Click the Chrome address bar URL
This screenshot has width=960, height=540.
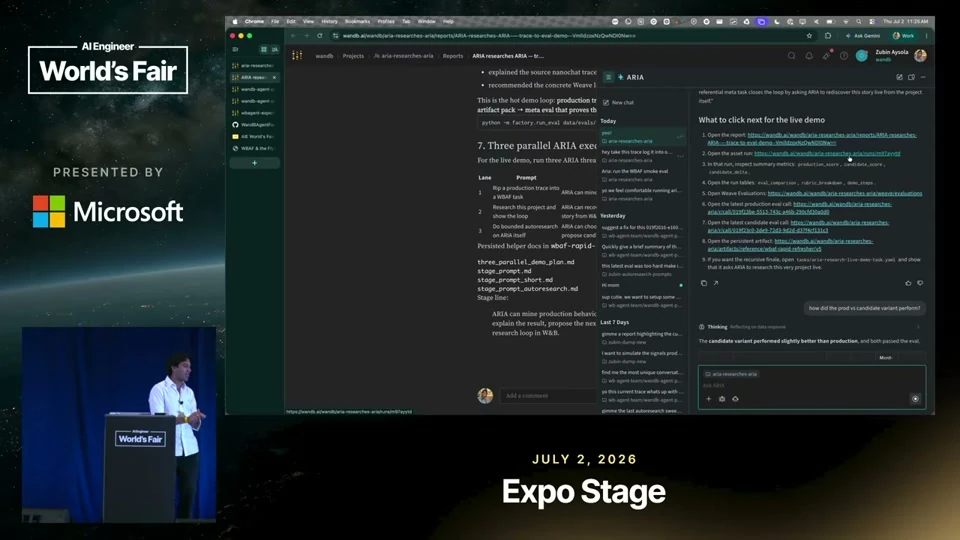[489, 36]
